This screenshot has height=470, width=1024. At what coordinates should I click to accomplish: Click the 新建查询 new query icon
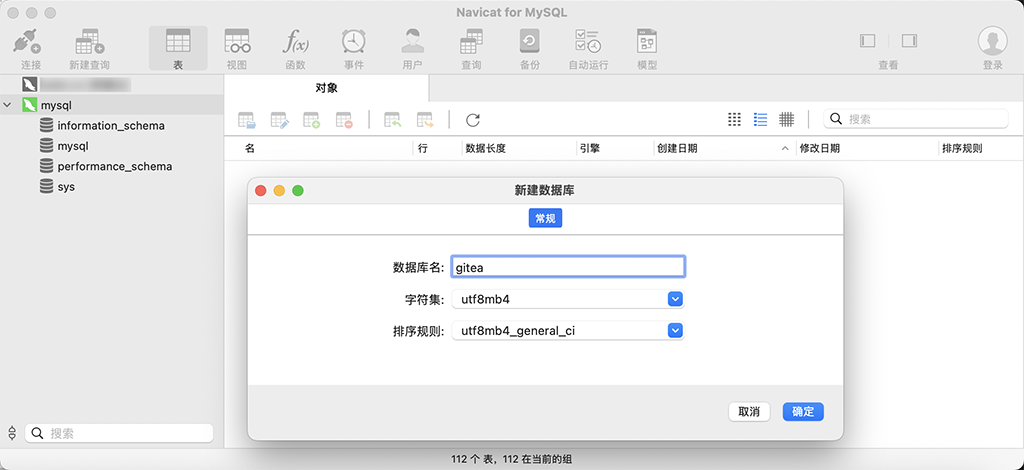(x=89, y=42)
